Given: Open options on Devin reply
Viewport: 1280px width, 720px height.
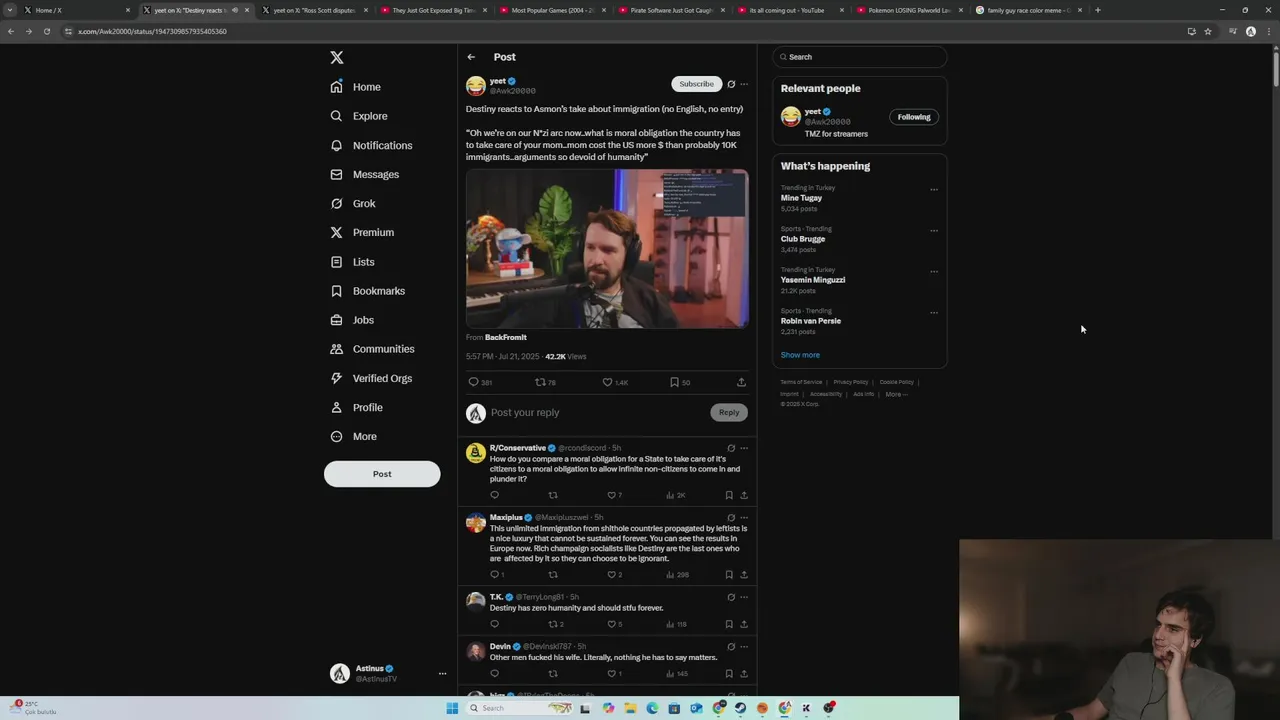Looking at the screenshot, I should [744, 647].
